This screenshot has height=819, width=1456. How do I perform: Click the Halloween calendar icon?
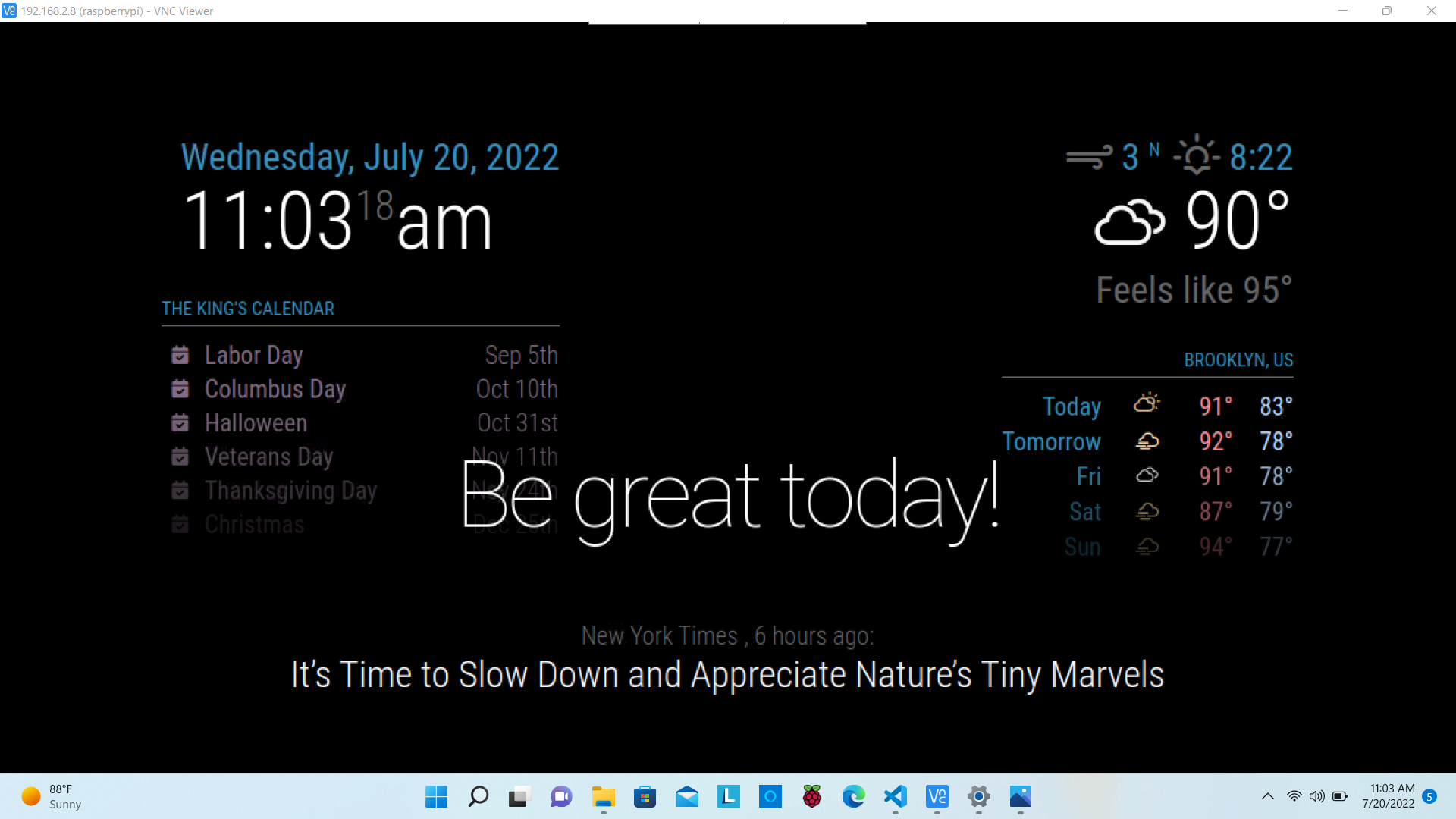[x=180, y=422]
